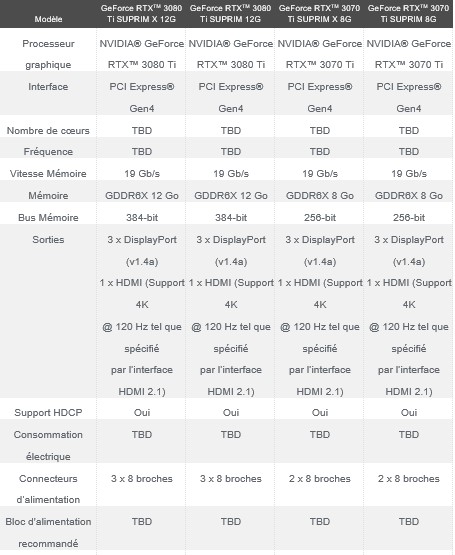Select the Vitesse Mémoire row label
Viewport: 455px width, 555px height.
click(48, 173)
